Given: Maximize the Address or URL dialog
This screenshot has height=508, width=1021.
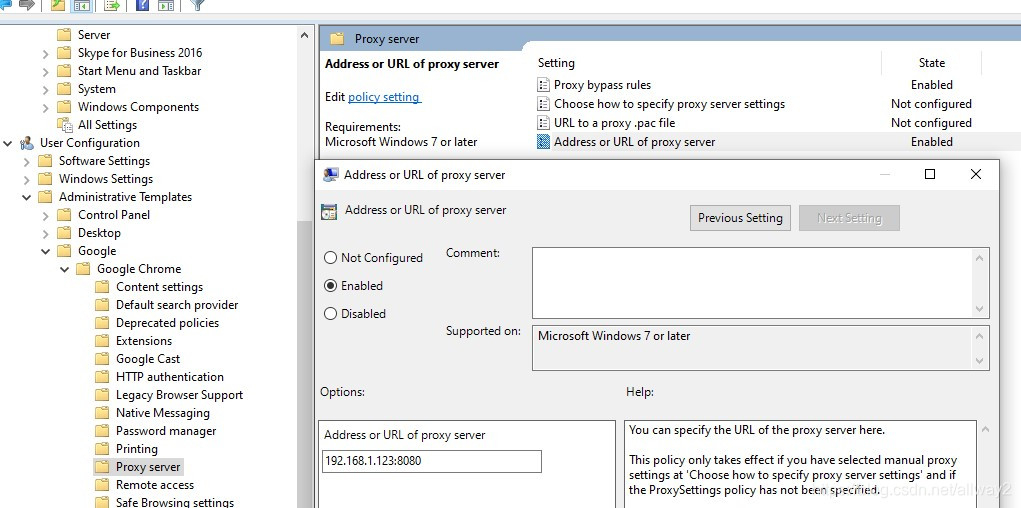Looking at the screenshot, I should click(930, 174).
